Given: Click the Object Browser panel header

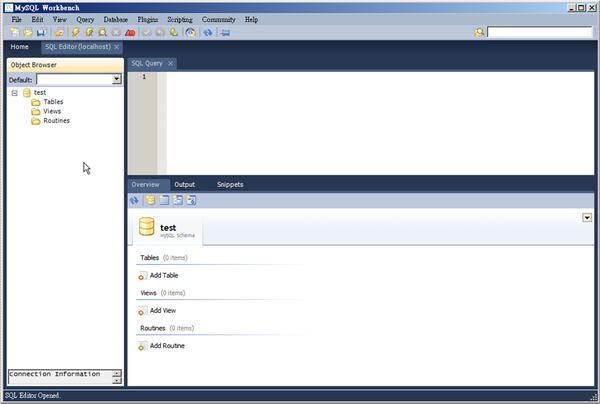Looking at the screenshot, I should pyautogui.click(x=65, y=65).
